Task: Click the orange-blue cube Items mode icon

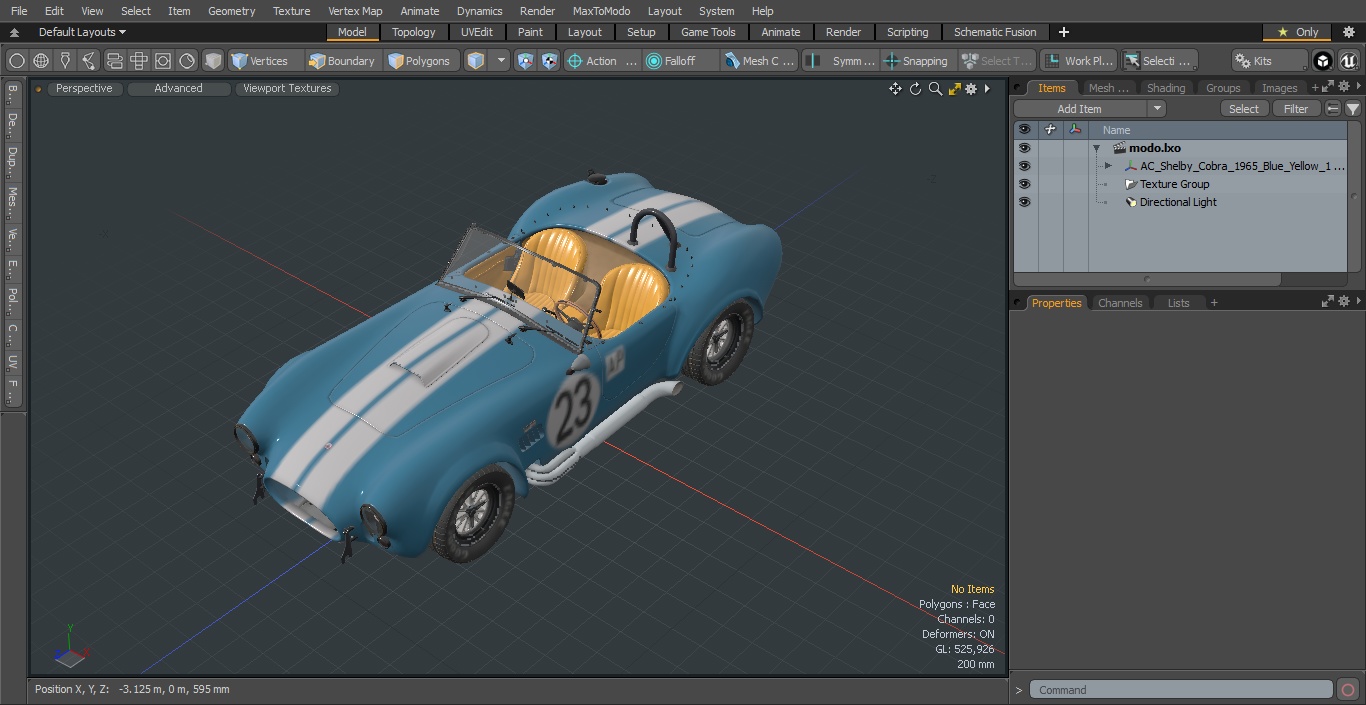Action: [x=476, y=61]
